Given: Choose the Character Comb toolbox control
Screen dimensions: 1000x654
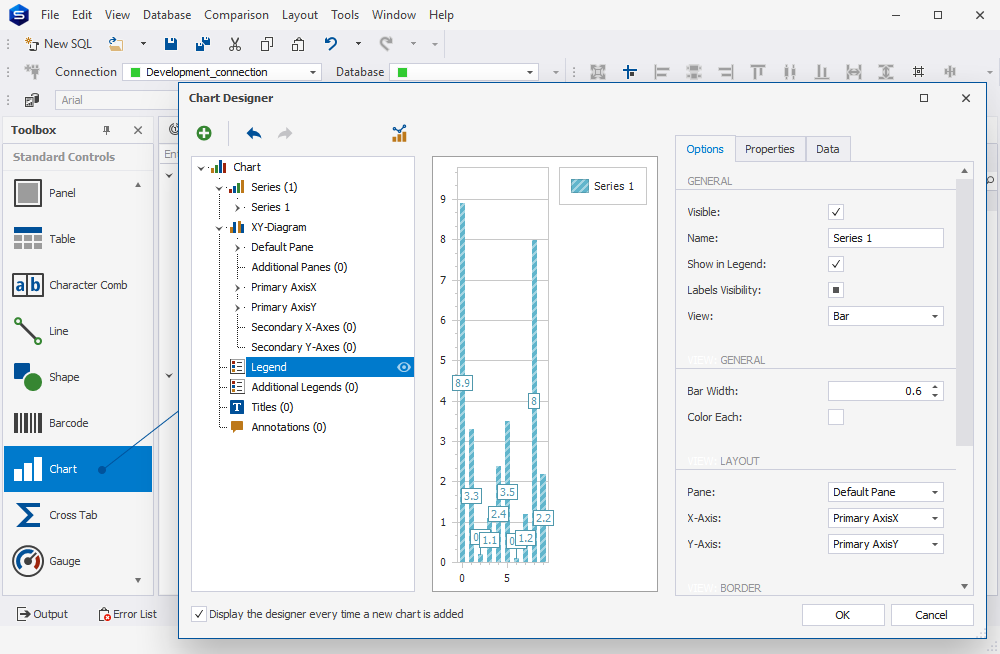Looking at the screenshot, I should tap(78, 285).
